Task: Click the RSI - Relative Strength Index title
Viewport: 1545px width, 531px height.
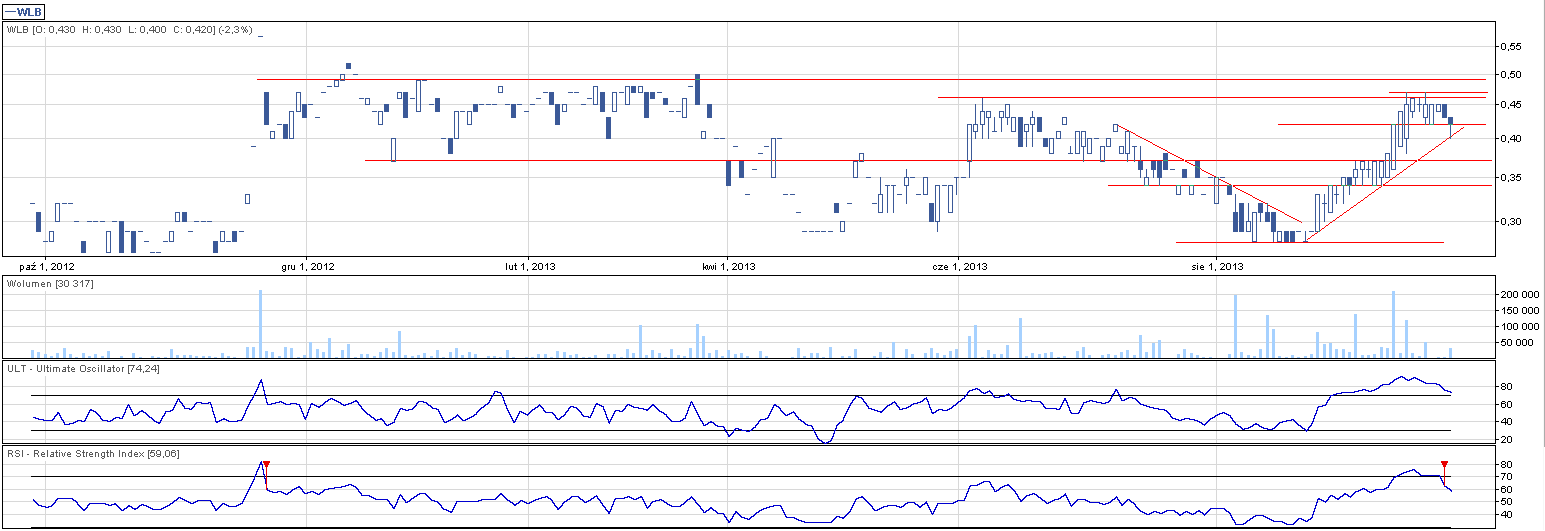Action: tap(93, 454)
